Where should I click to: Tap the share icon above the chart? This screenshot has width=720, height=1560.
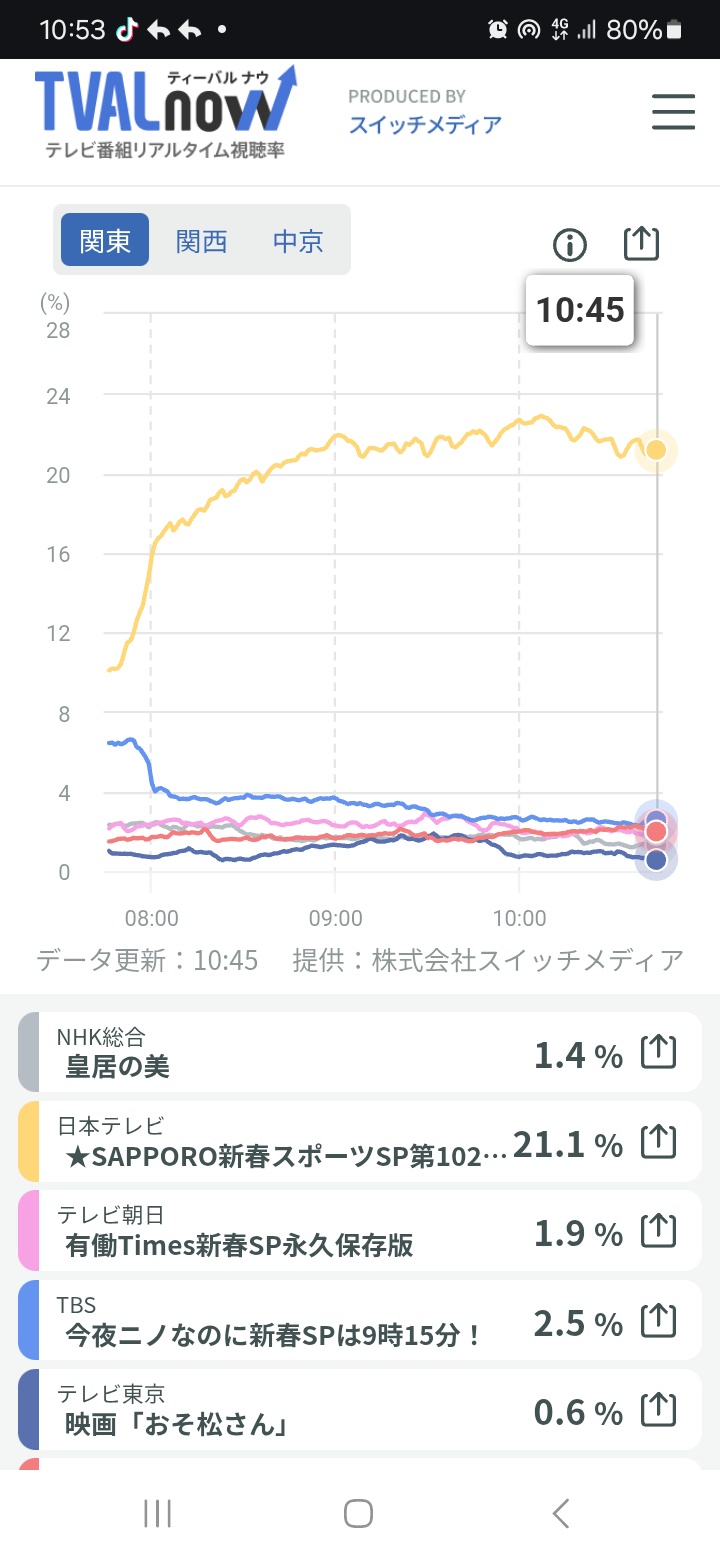pos(641,243)
